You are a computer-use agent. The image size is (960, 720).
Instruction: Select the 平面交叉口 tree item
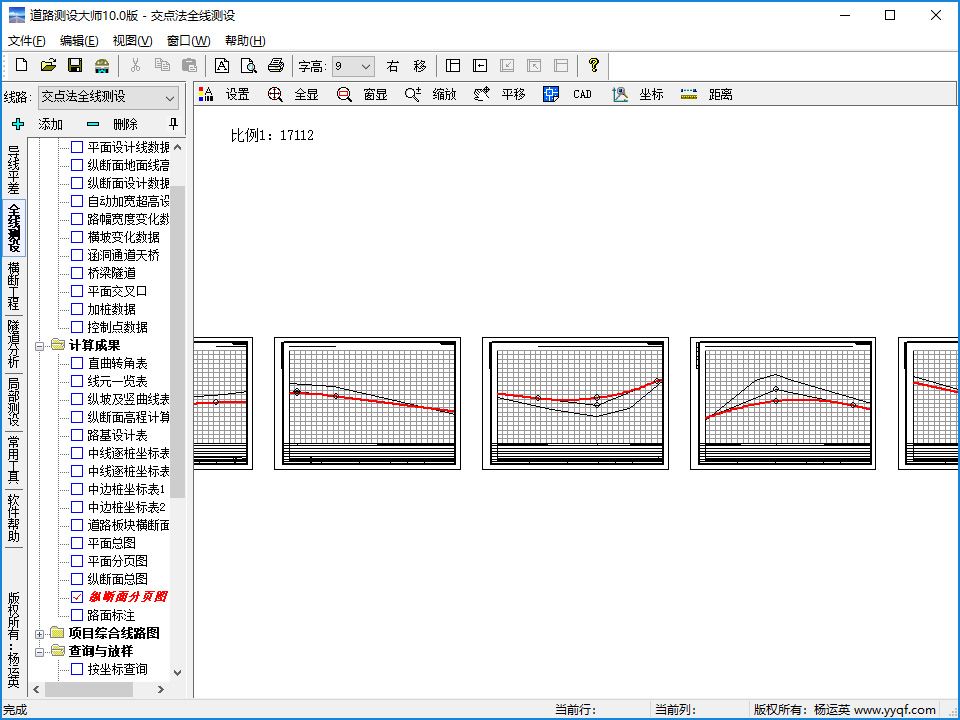[x=118, y=291]
